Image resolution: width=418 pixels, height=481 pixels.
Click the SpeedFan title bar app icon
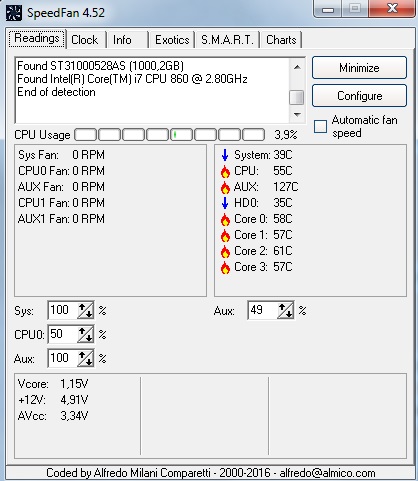click(x=14, y=13)
